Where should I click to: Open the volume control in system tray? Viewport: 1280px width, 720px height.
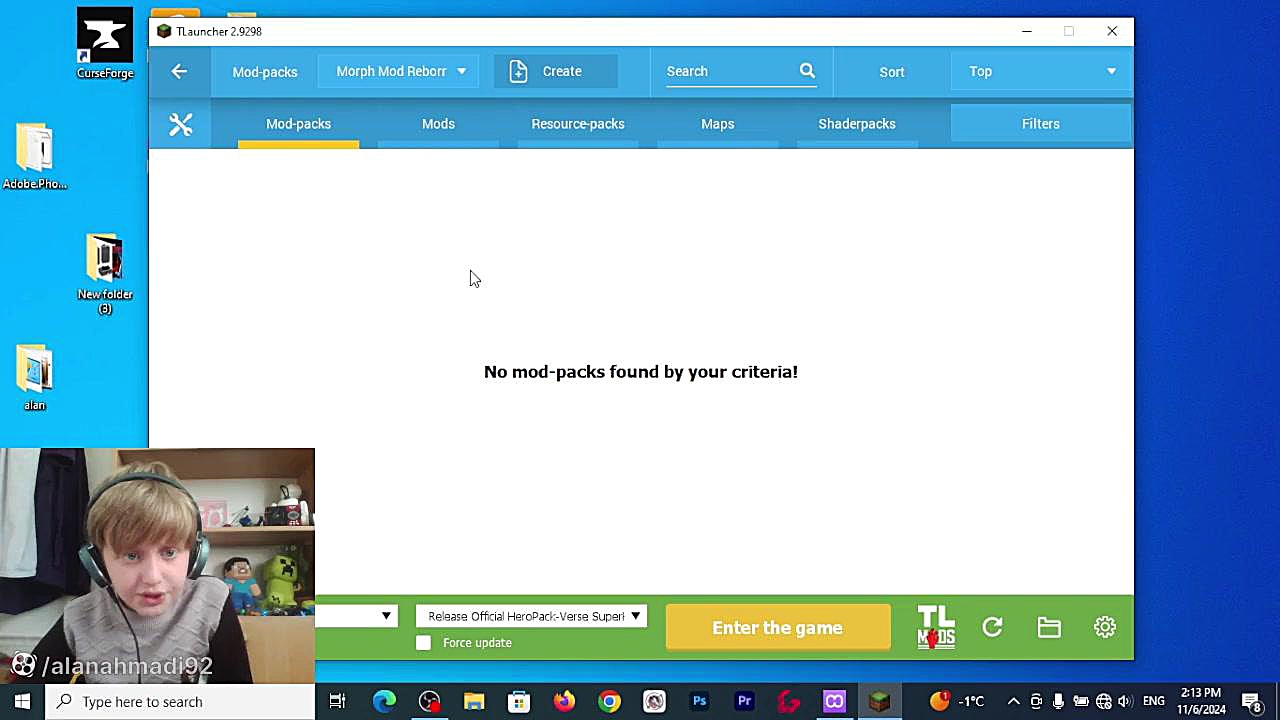click(x=1125, y=701)
